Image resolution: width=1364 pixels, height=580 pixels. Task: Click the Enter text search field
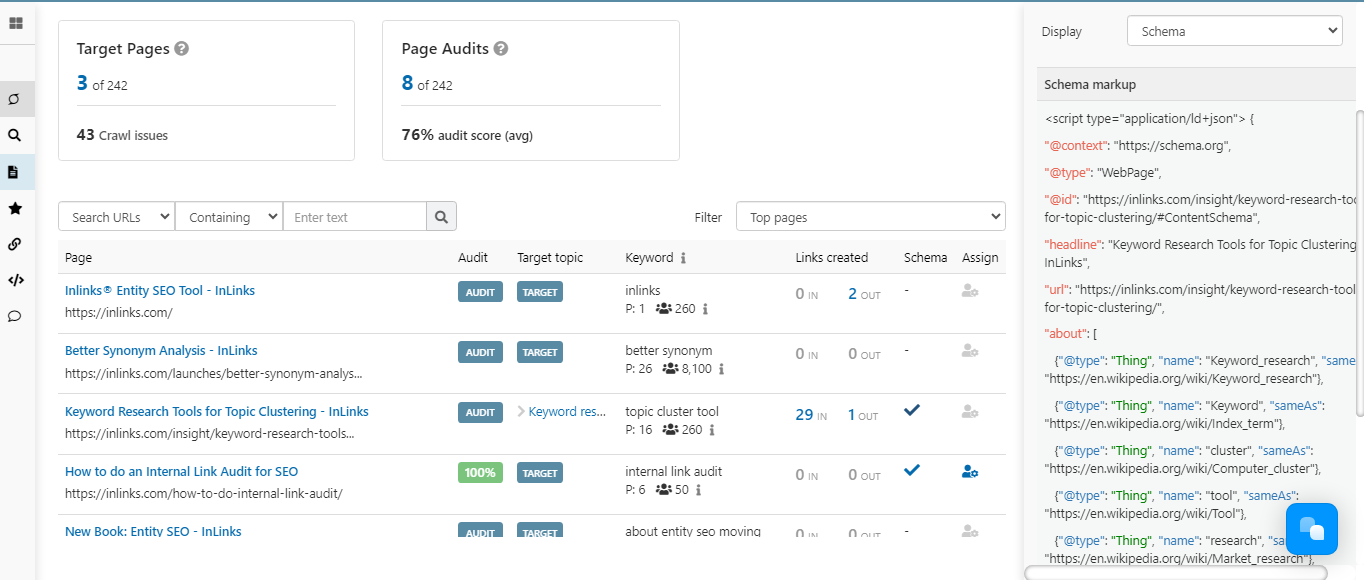point(355,217)
